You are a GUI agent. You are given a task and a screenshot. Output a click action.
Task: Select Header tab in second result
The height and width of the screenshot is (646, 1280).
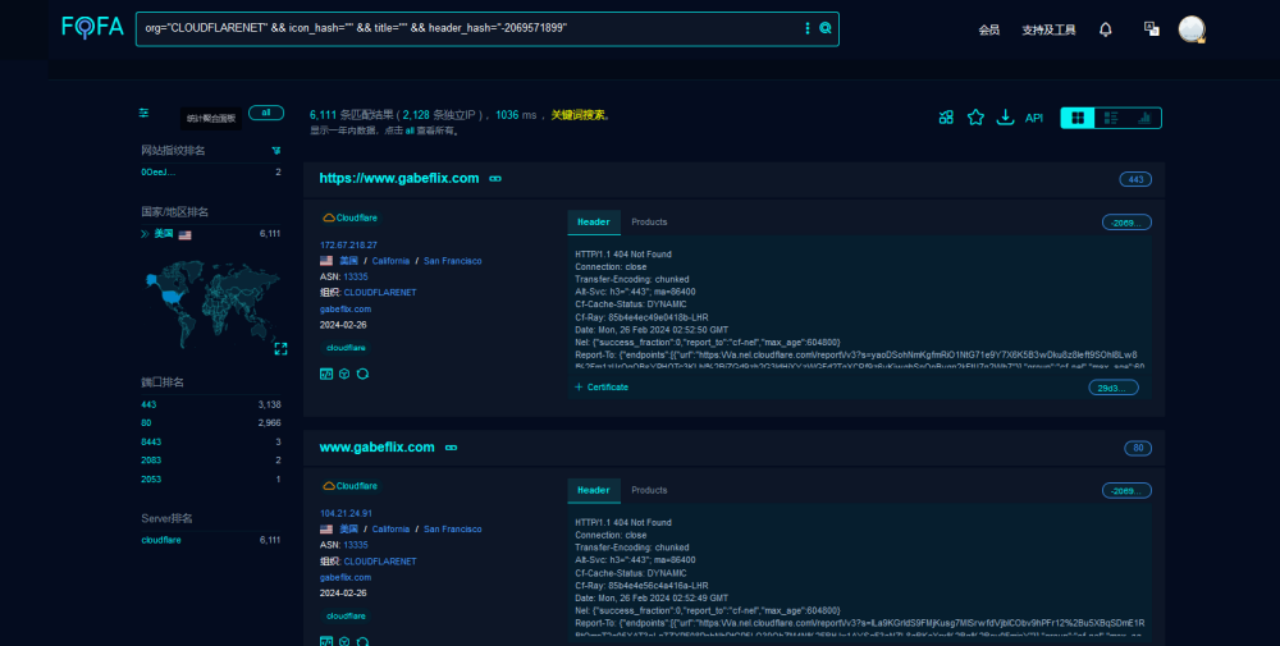tap(594, 490)
